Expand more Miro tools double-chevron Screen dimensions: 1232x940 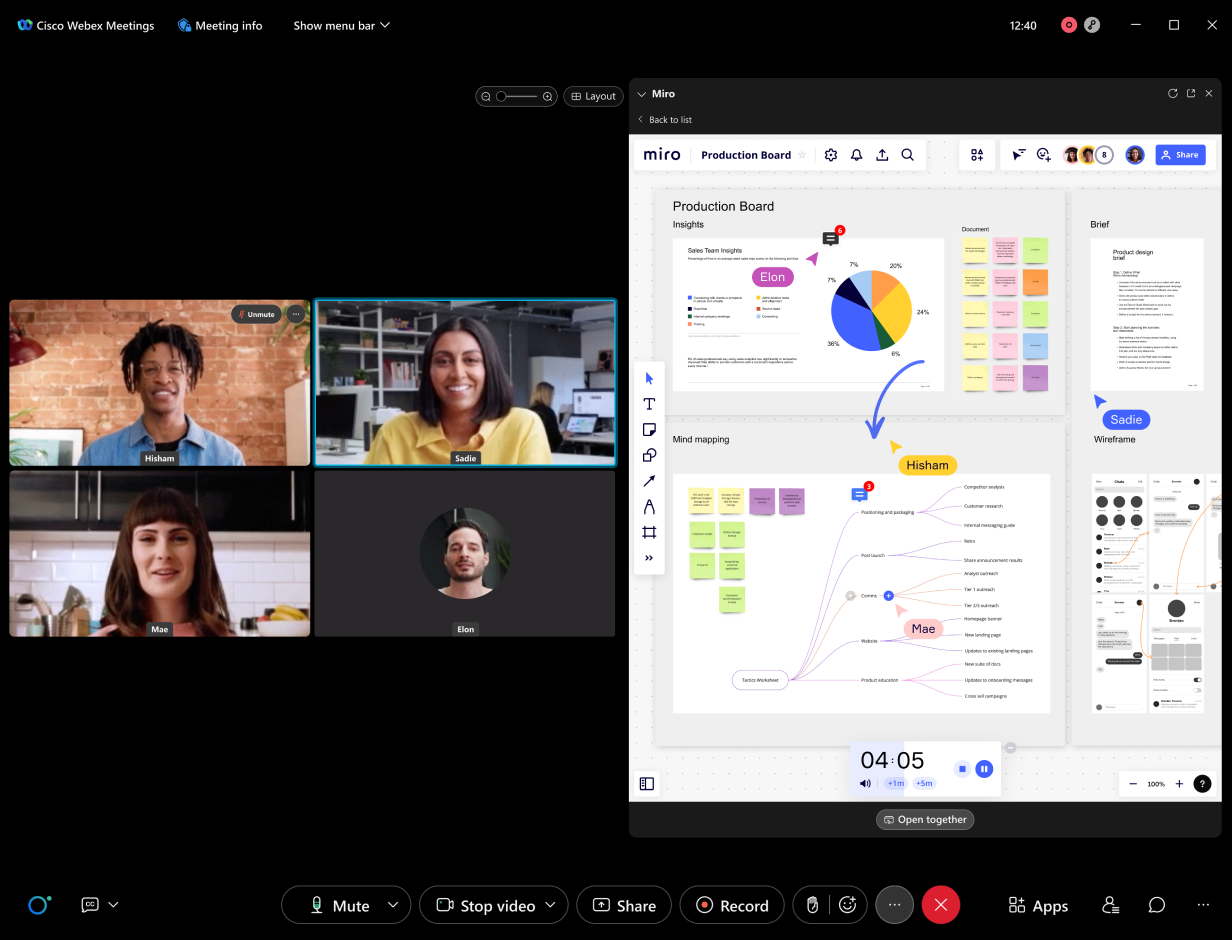649,558
